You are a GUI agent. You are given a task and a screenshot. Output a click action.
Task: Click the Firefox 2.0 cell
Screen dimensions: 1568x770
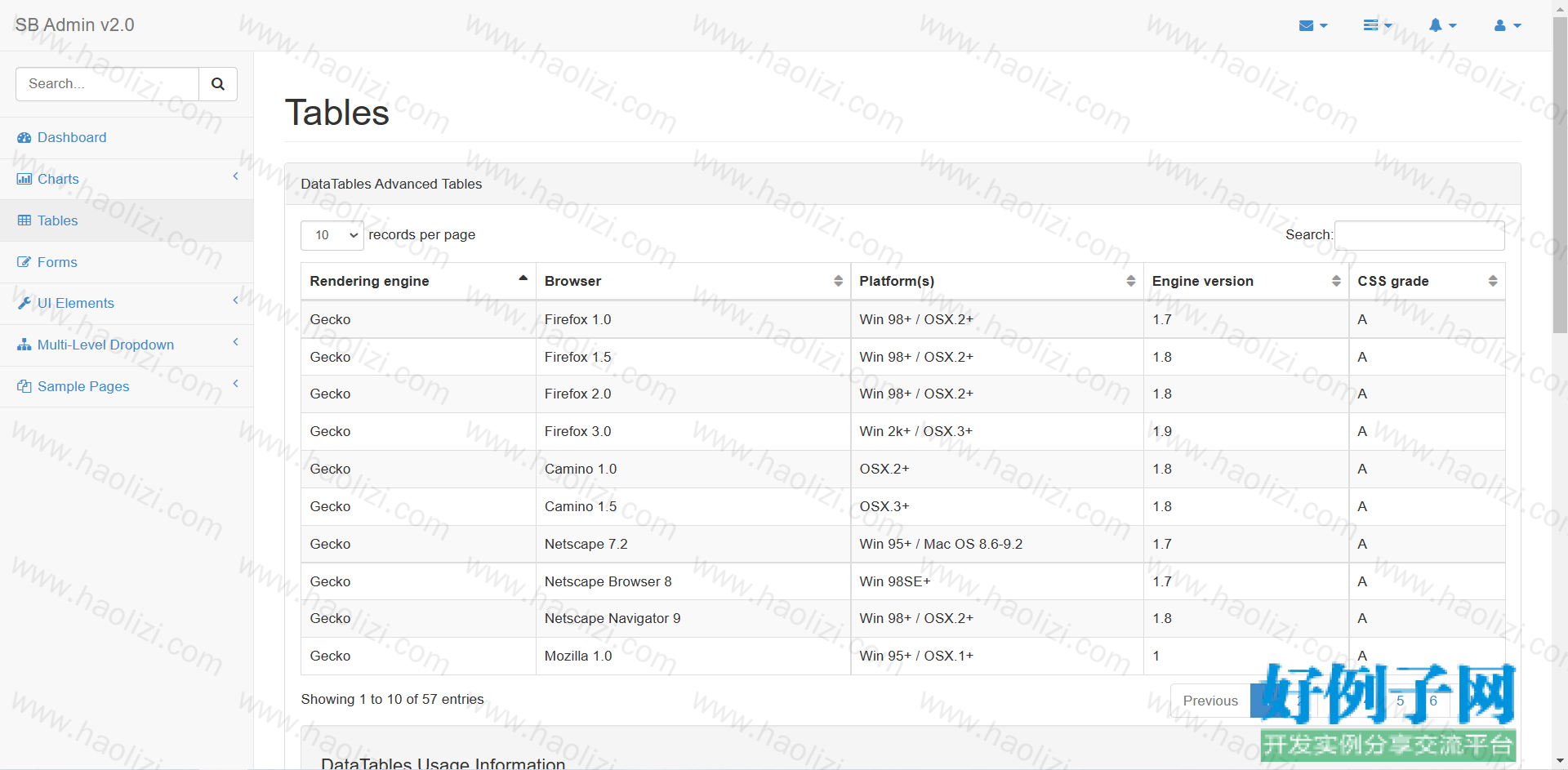pos(693,394)
